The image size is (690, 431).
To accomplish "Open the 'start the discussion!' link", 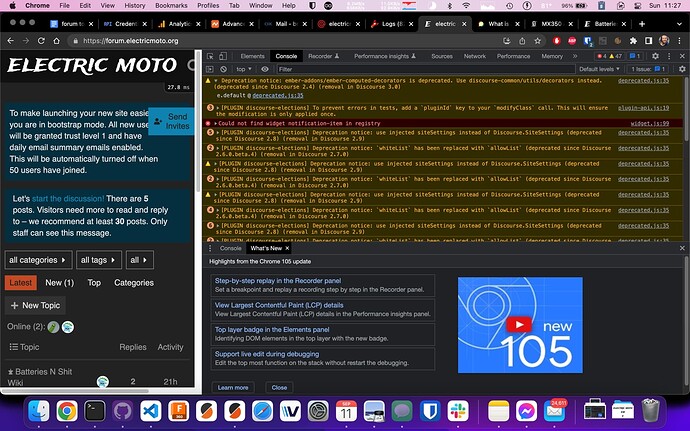I will 68,199.
